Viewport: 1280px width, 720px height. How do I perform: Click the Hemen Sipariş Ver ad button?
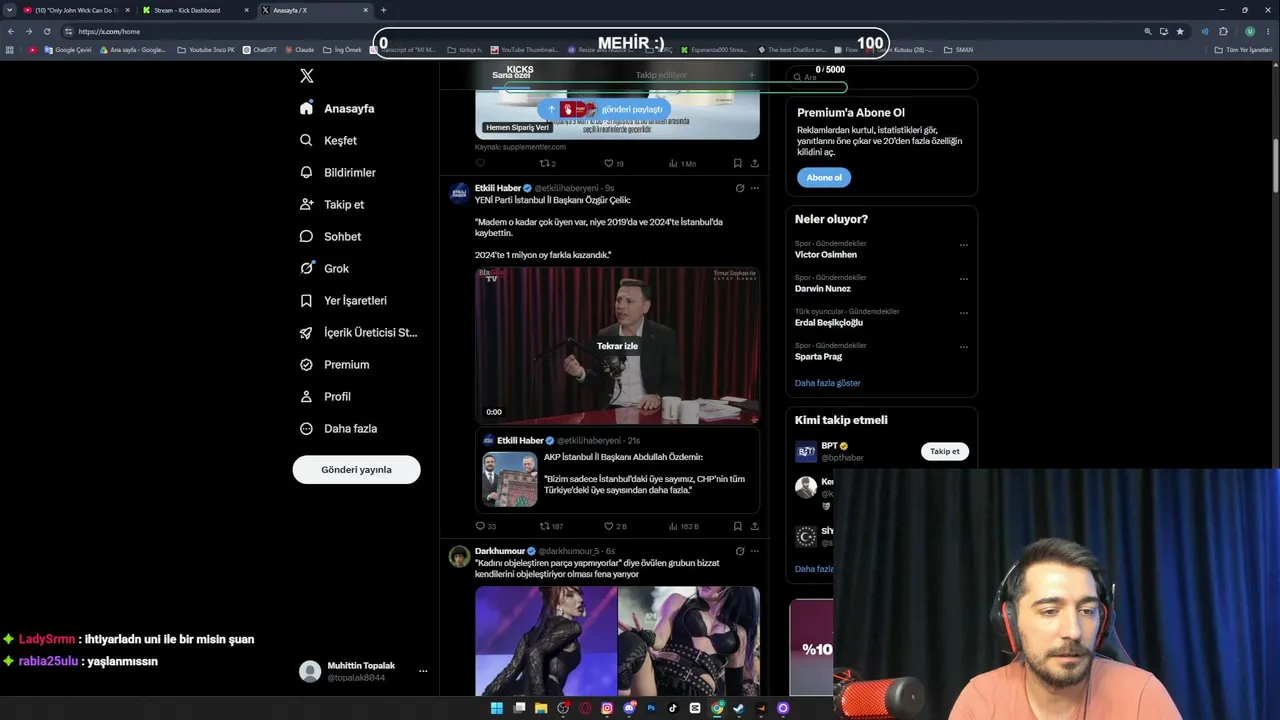pyautogui.click(x=517, y=127)
